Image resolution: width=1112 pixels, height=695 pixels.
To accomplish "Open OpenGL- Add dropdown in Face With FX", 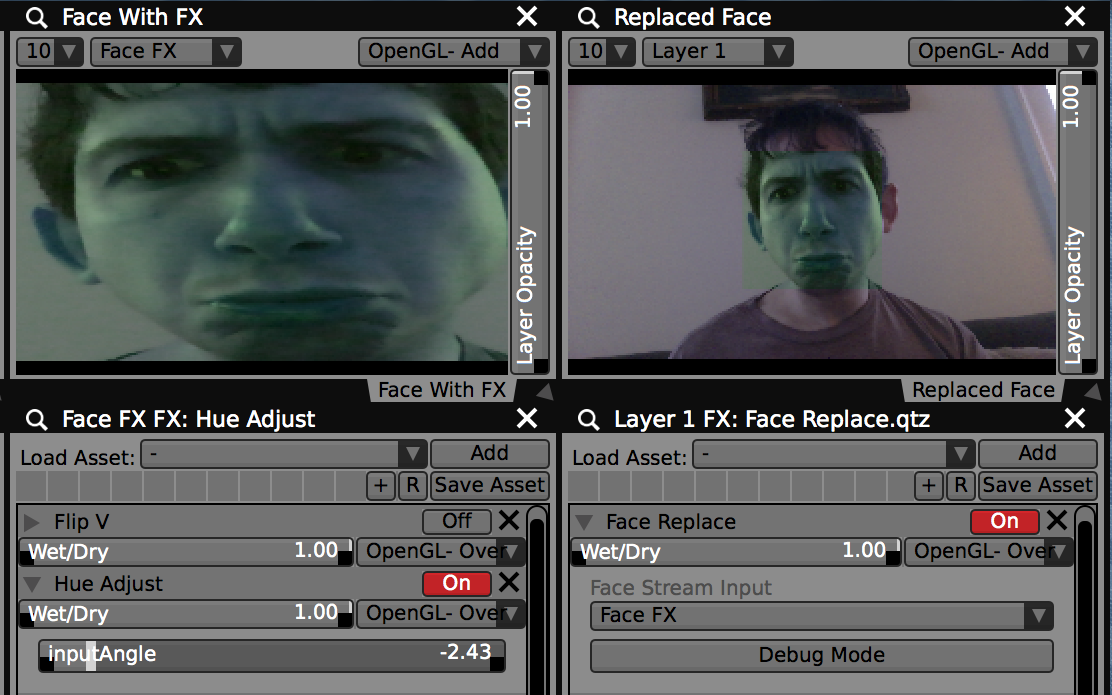I will pyautogui.click(x=453, y=52).
